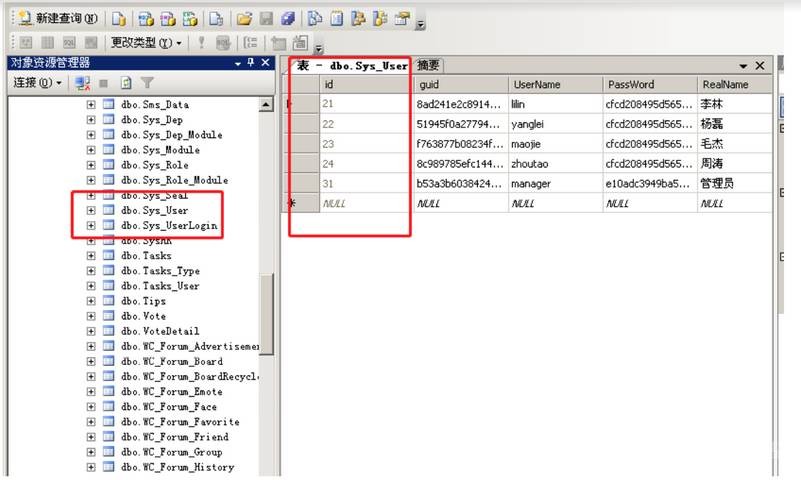Screen dimensions: 801x480
Task: Select the RealName cell 周涛
Action: [x=735, y=164]
